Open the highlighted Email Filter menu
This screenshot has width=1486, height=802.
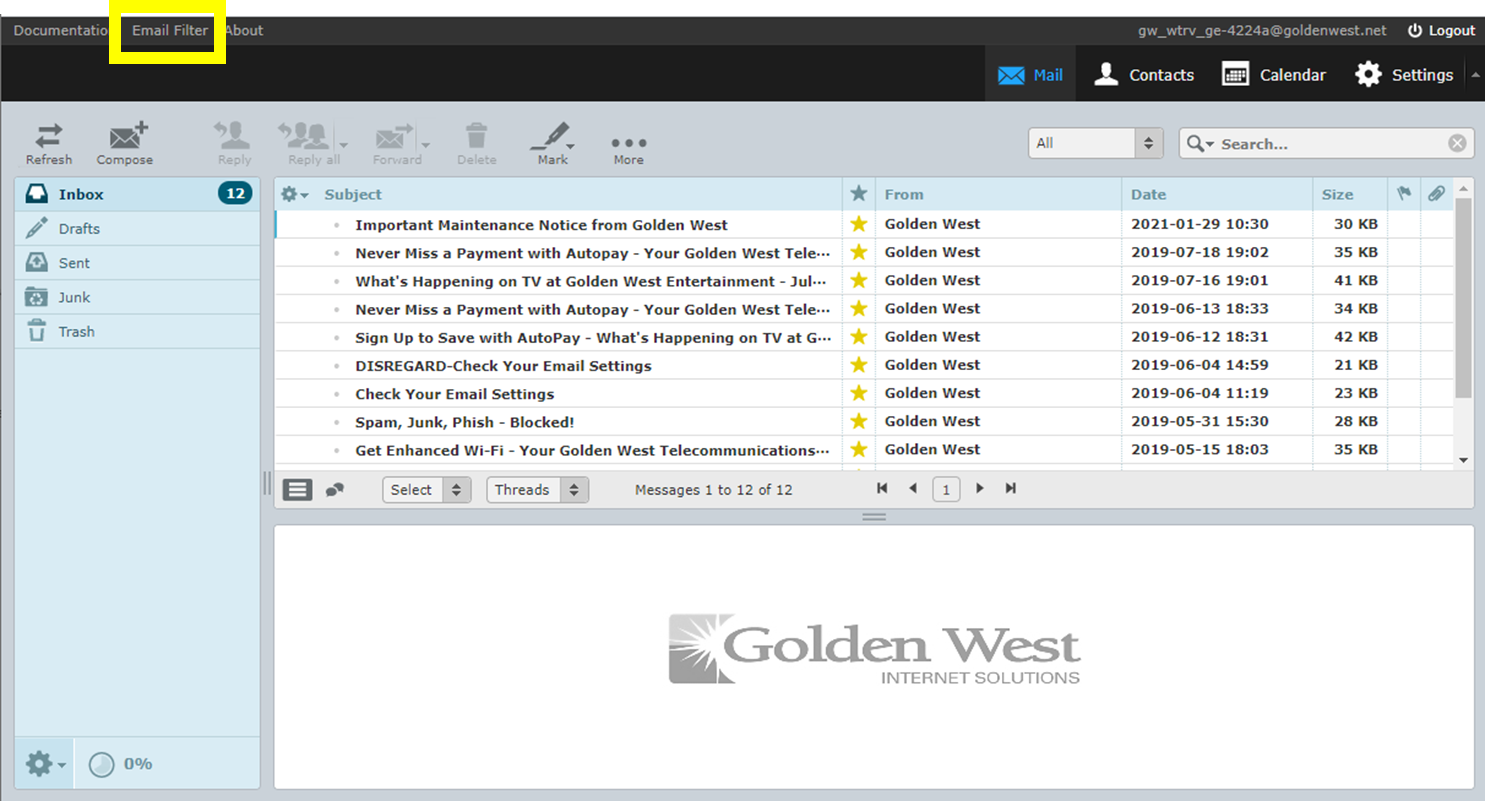pos(167,30)
